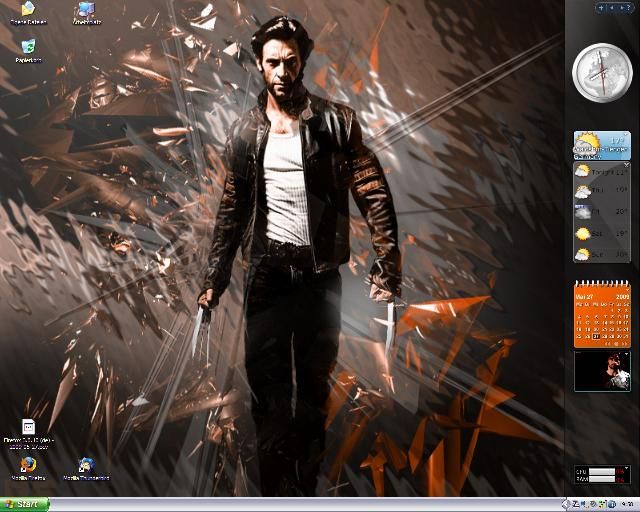Open the Arbeitsplatz desktop icon

pyautogui.click(x=87, y=12)
